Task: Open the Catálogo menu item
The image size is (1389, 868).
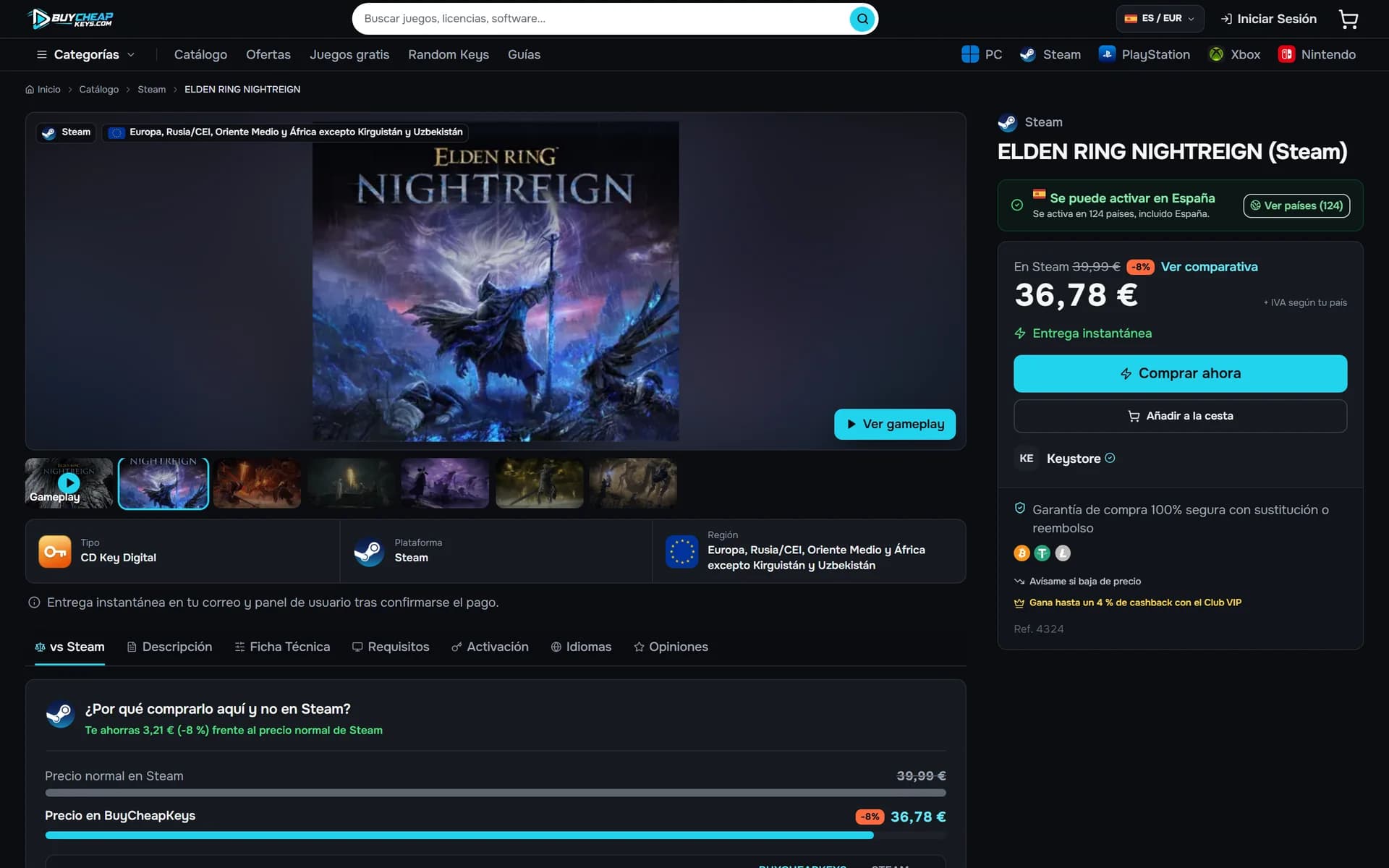Action: click(200, 54)
